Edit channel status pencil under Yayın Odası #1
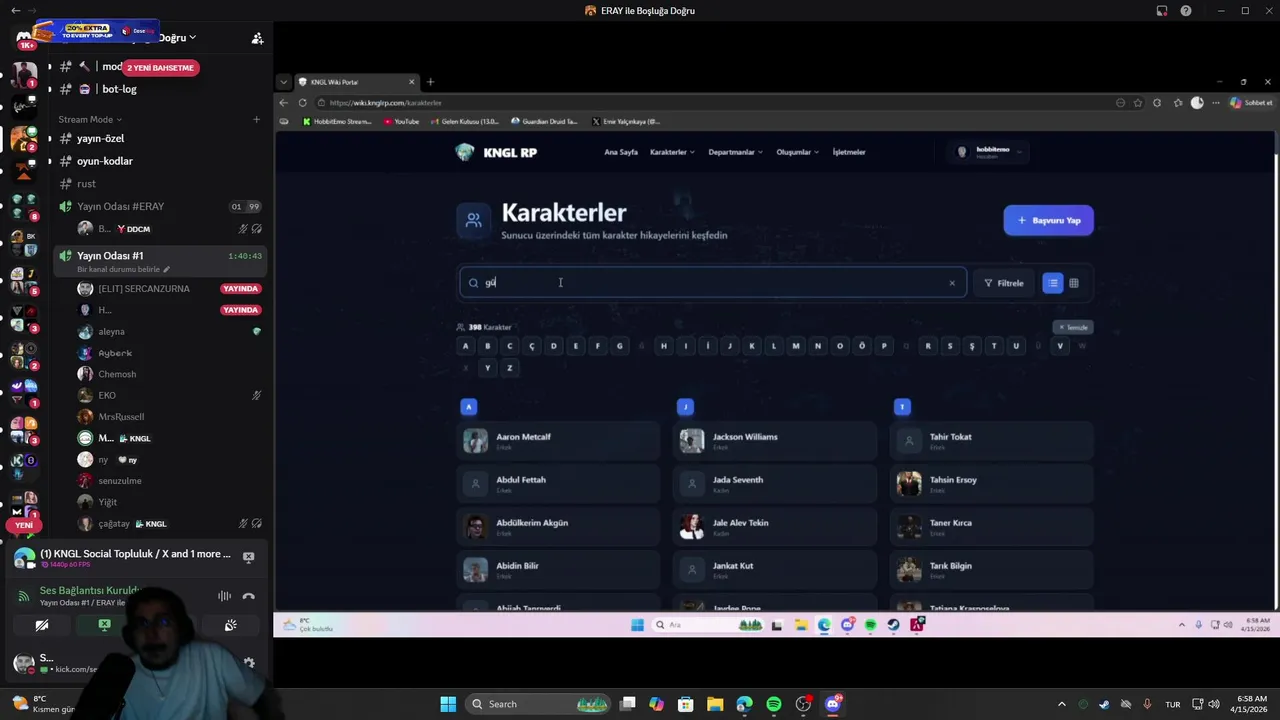The width and height of the screenshot is (1280, 720). pos(166,270)
